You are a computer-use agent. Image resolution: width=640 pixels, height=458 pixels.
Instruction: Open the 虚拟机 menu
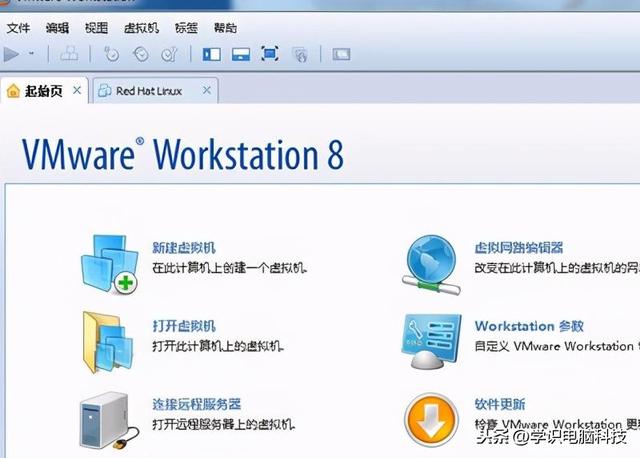tap(141, 28)
